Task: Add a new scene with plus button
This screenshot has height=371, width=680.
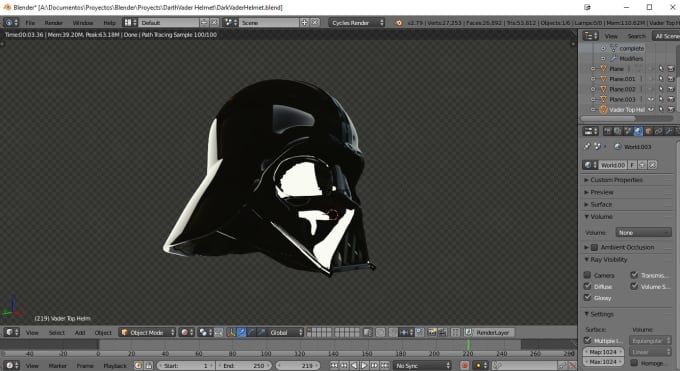Action: (304, 22)
